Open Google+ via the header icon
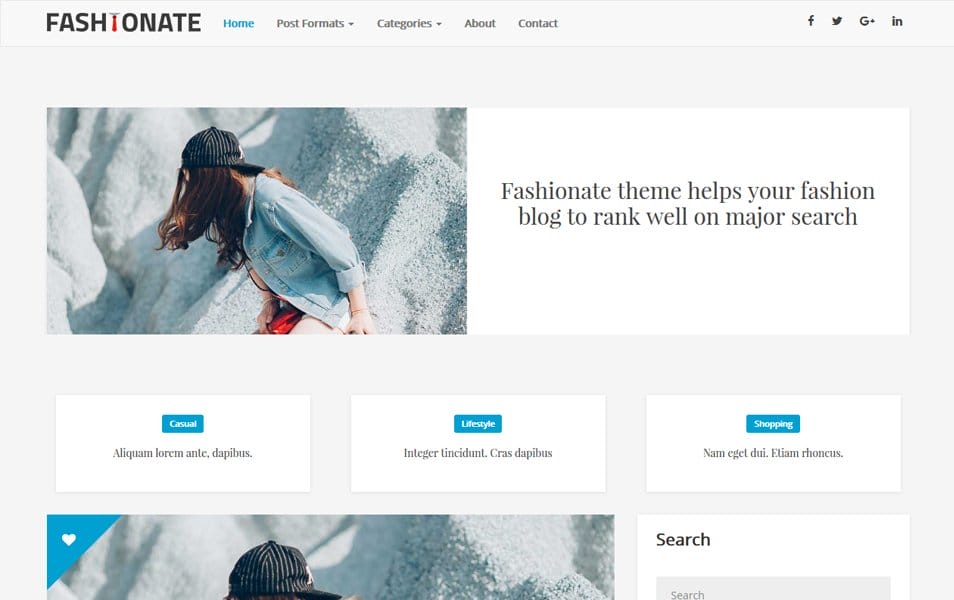 tap(866, 20)
